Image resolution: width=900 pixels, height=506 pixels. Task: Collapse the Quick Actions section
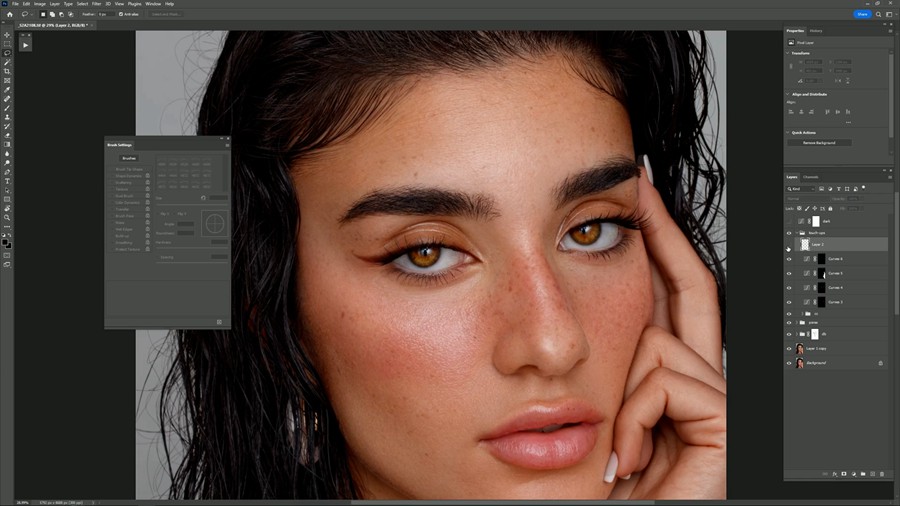point(788,132)
